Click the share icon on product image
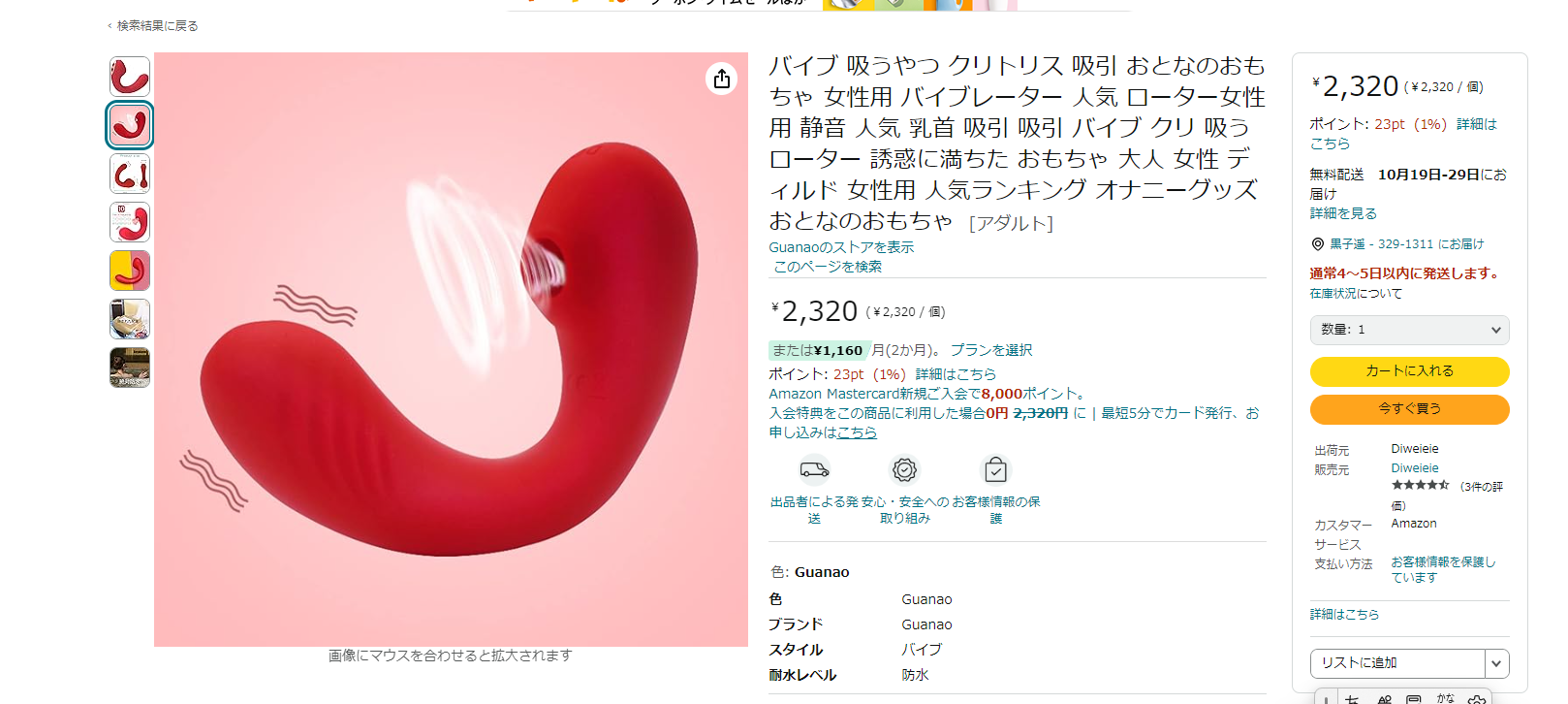Image resolution: width=1568 pixels, height=704 pixels. click(722, 79)
